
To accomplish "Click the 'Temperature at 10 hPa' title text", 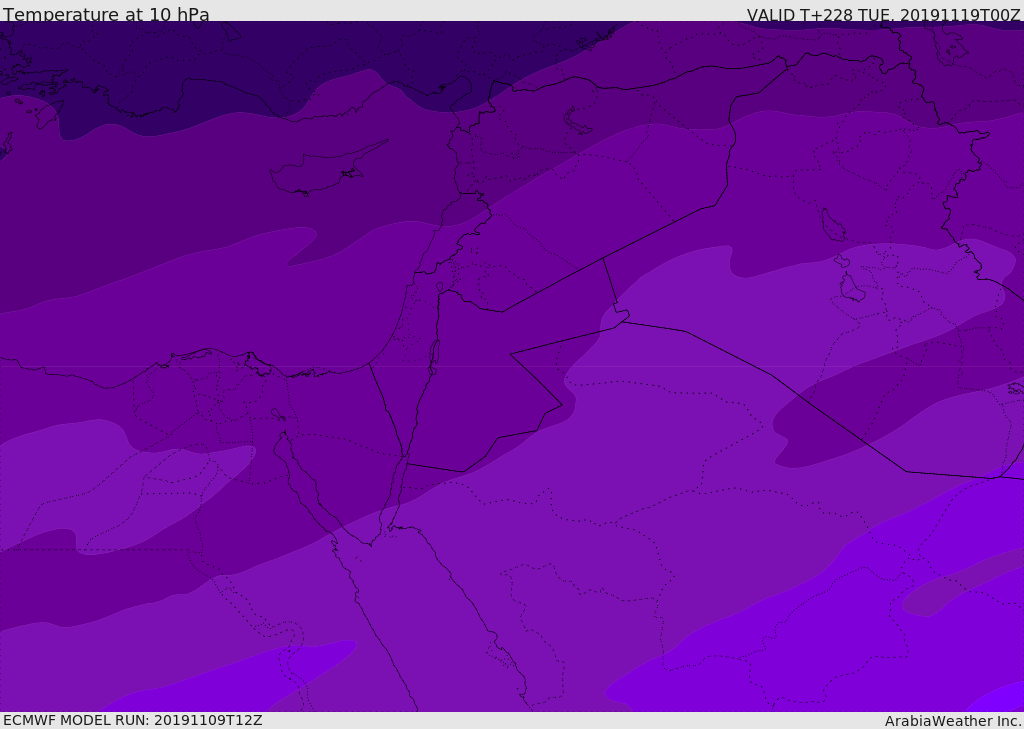I will (106, 14).
